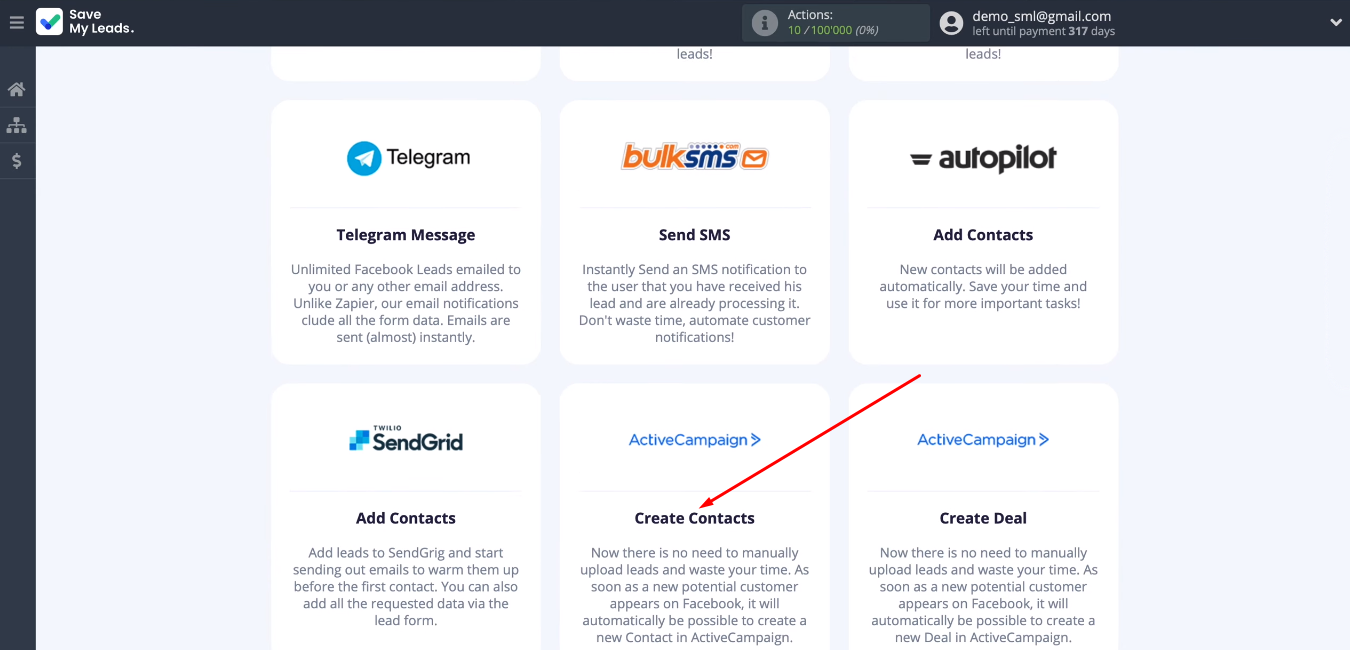The image size is (1350, 650).
Task: Expand the account dropdown chevron
Action: (1335, 23)
